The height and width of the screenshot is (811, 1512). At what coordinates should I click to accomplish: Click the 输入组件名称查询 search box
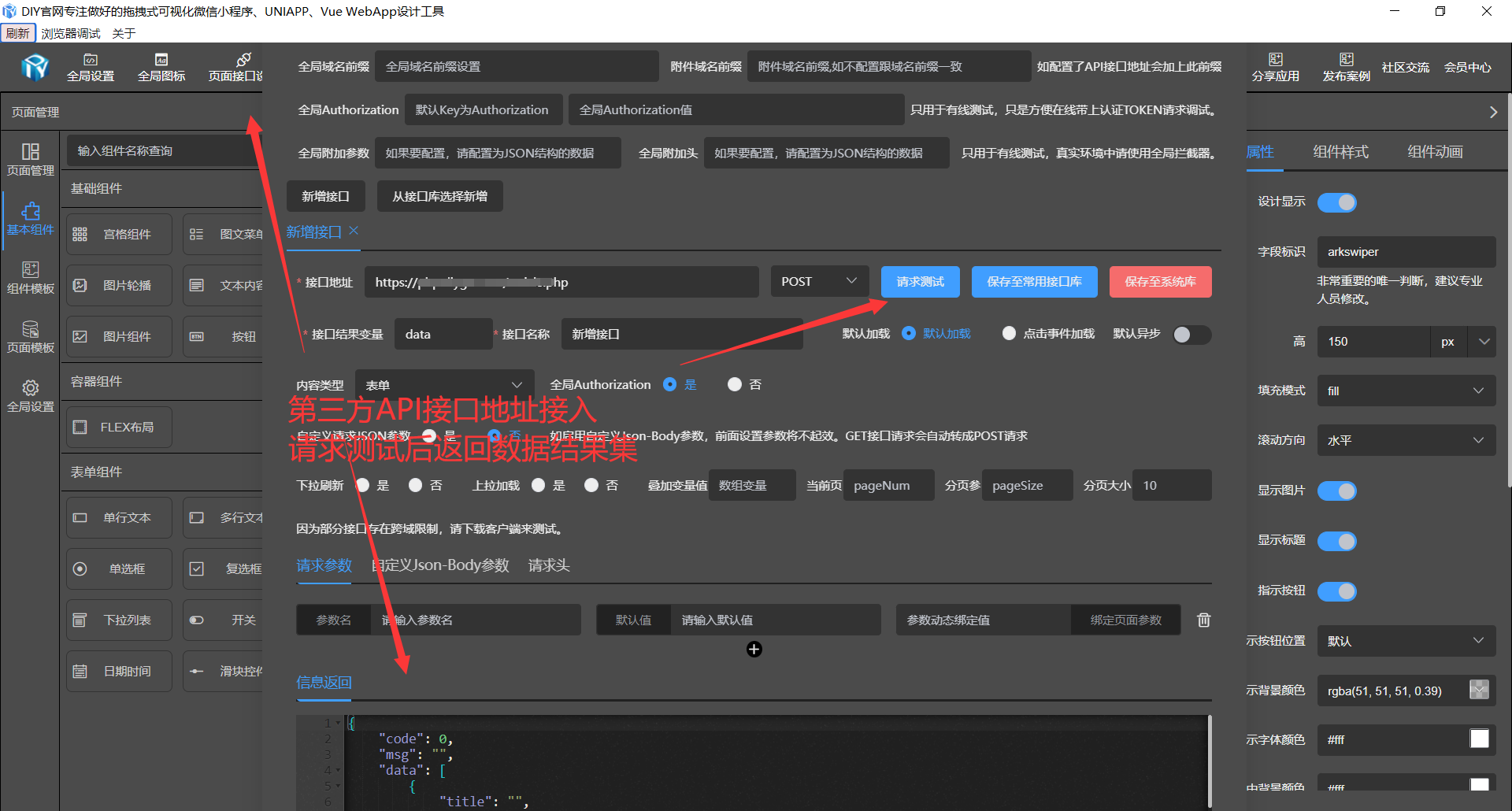[x=165, y=150]
